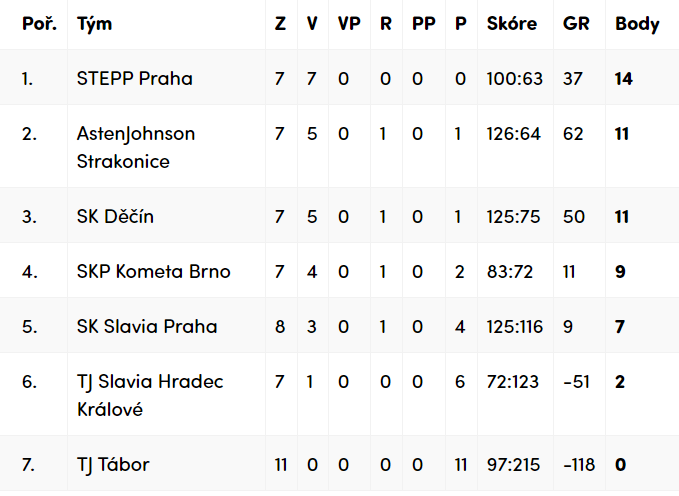Click the Poř. column header

pyautogui.click(x=39, y=23)
